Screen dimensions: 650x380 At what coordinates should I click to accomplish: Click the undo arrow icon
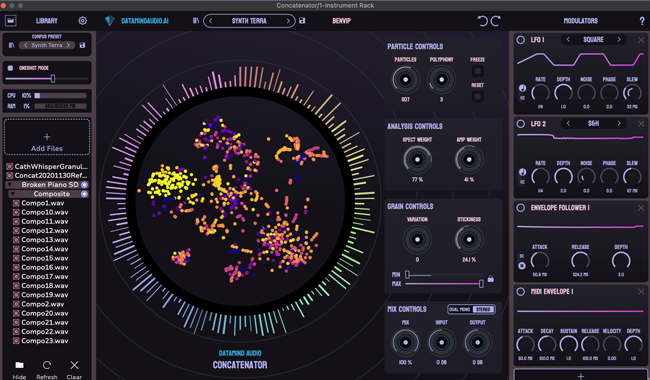(x=483, y=21)
